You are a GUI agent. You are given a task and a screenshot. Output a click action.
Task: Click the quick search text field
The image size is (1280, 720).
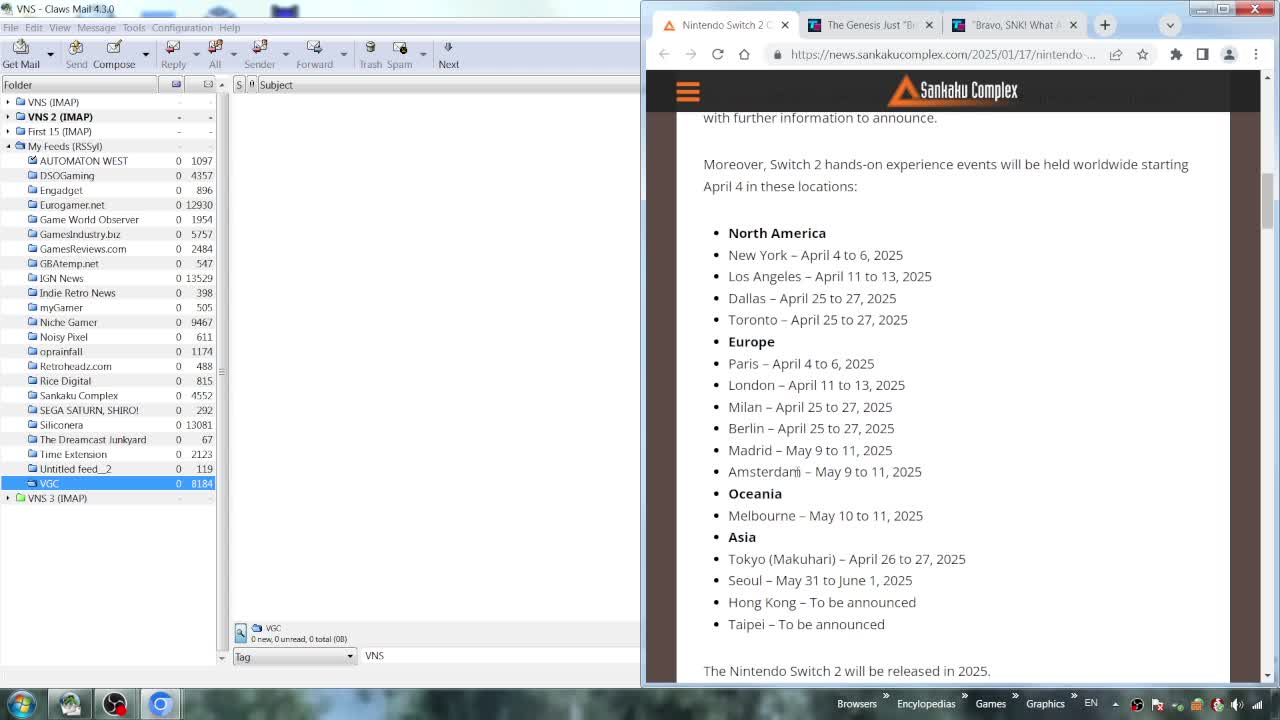click(500, 656)
